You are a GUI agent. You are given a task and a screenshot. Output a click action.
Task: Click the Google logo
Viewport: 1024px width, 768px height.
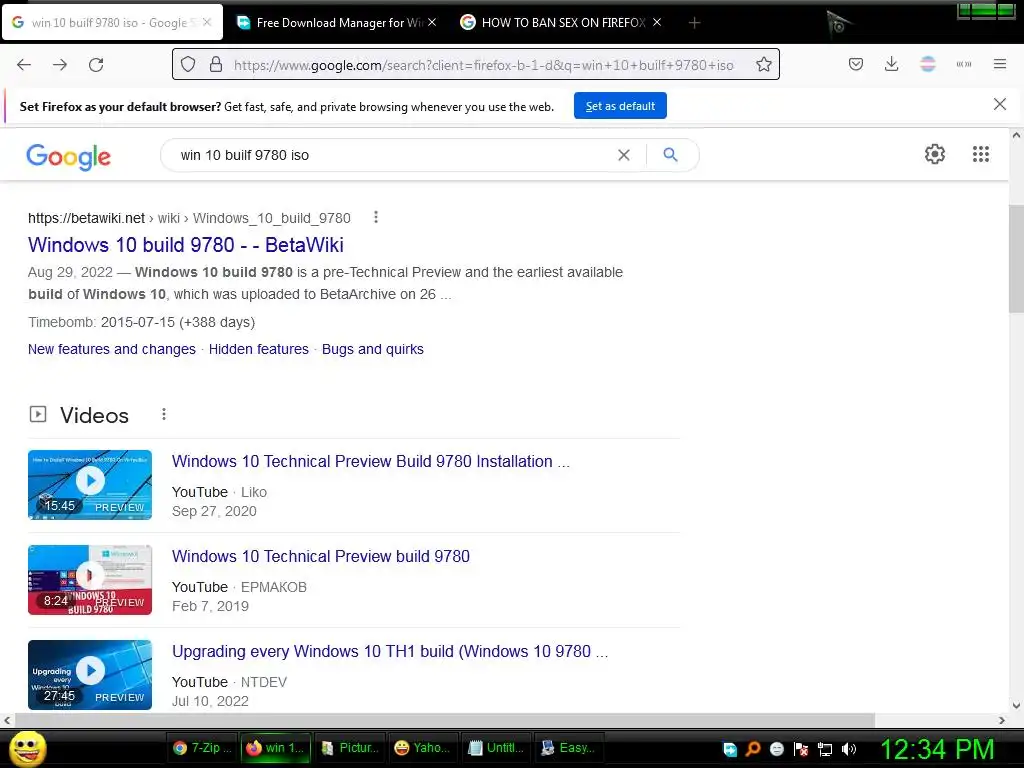click(69, 157)
